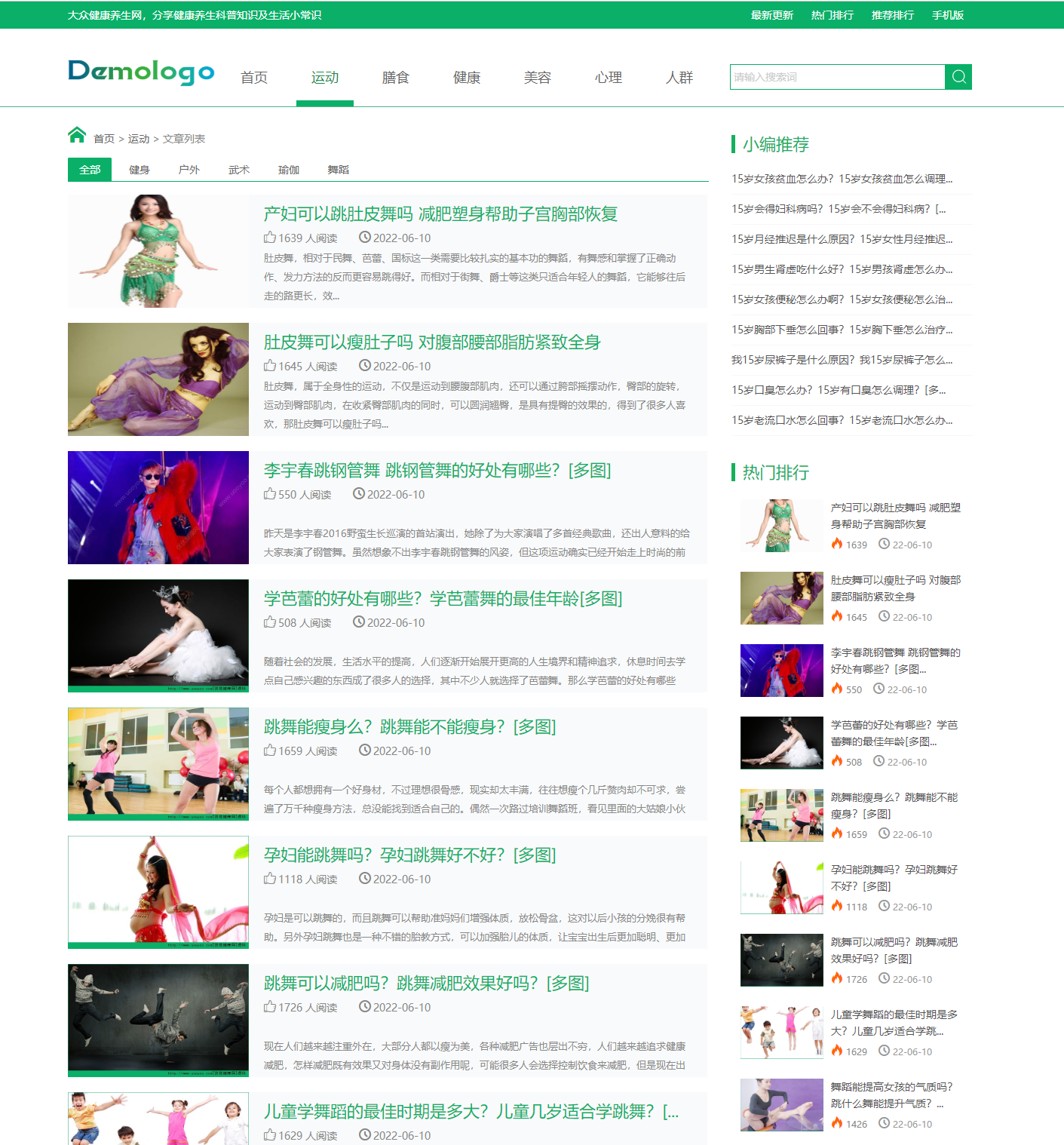Click sidebar thumbnail for 儿童学舞蹈的最佳时期
Viewport: 1064px width, 1145px height.
click(782, 1033)
